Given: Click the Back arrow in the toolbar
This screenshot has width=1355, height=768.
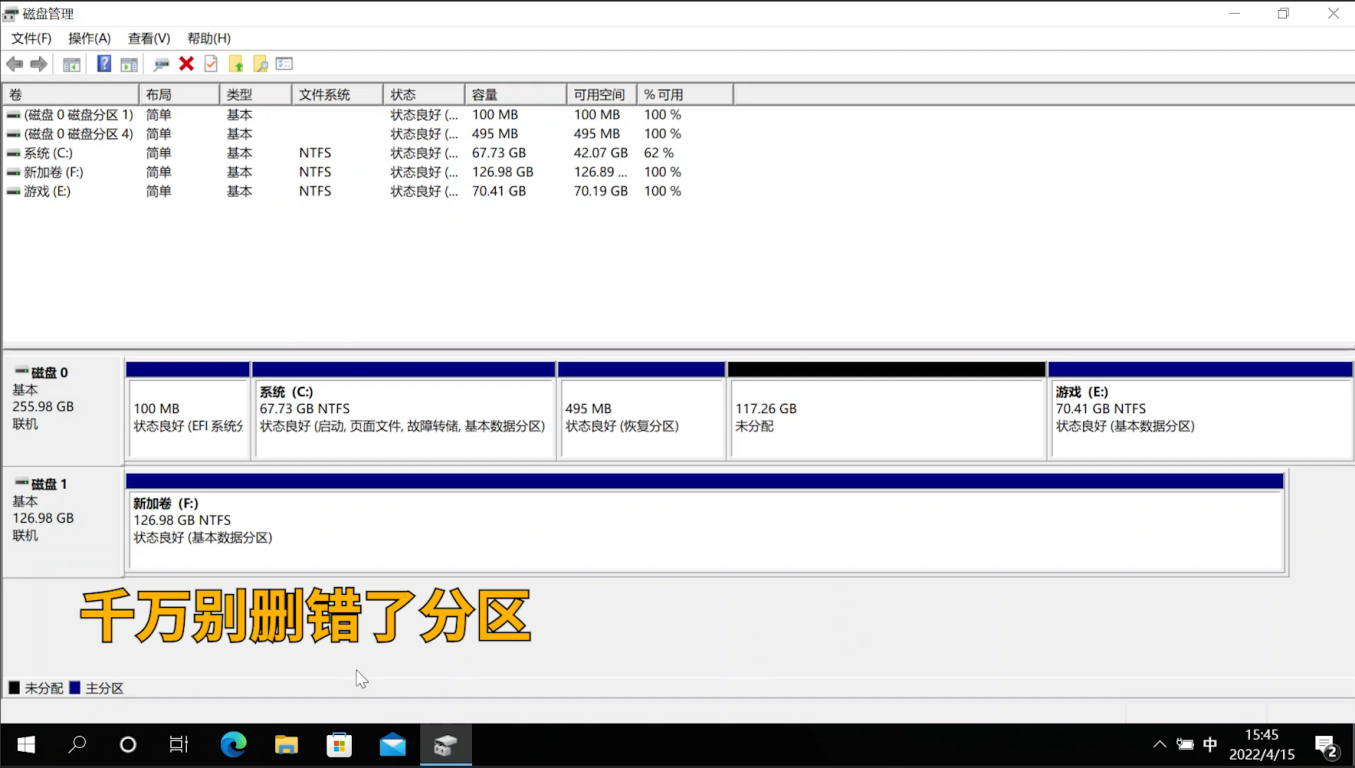Looking at the screenshot, I should pos(14,64).
